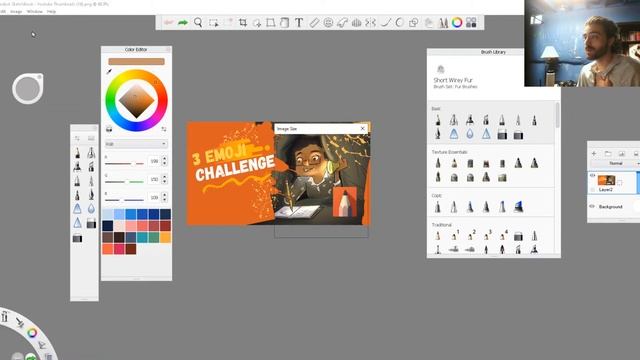Activate the French Curve guide

pos(342,23)
